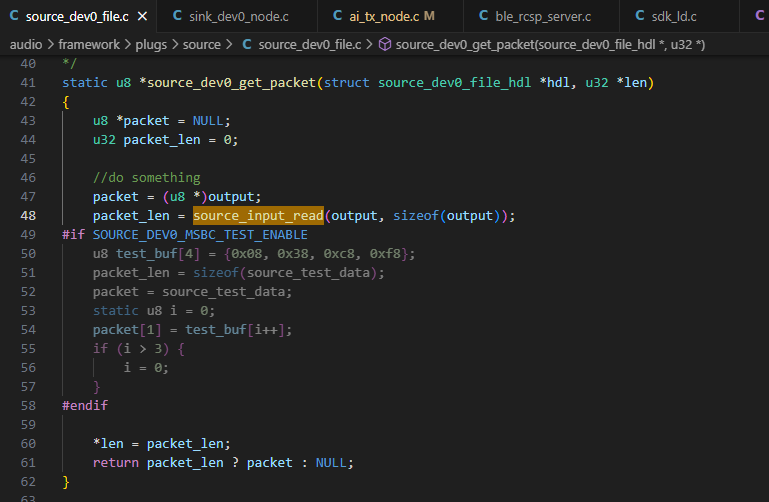Open the 'plugs' breadcrumb folder
This screenshot has height=502, width=769.
coord(151,45)
